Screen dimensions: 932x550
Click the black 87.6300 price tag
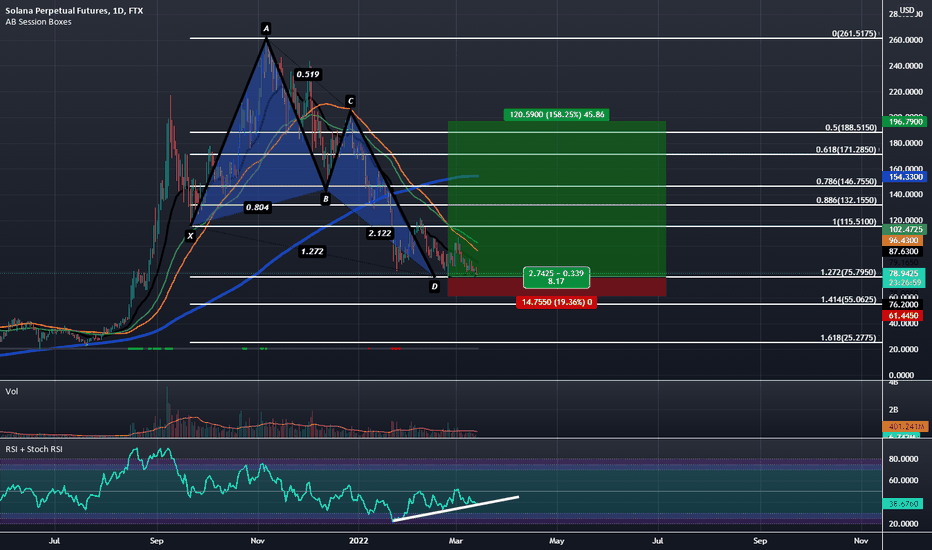[902, 252]
